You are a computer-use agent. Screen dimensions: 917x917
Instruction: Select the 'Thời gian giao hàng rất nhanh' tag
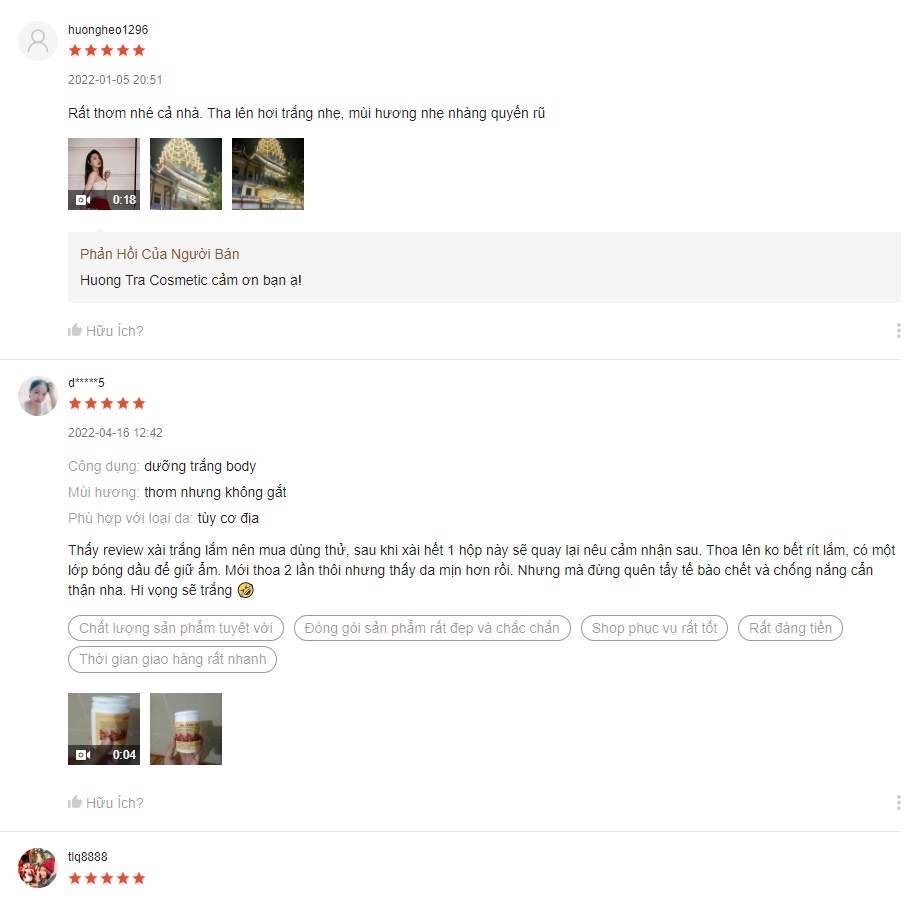(x=173, y=659)
